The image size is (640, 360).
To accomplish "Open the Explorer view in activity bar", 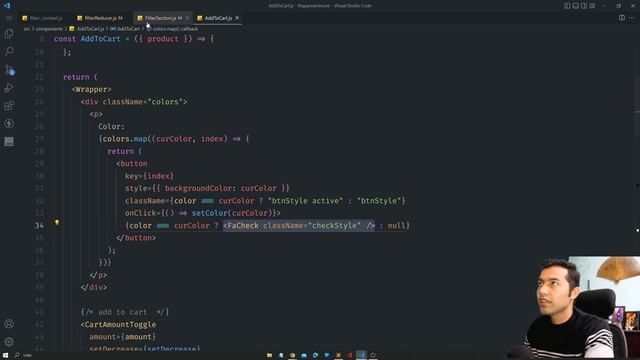I will coord(9,33).
